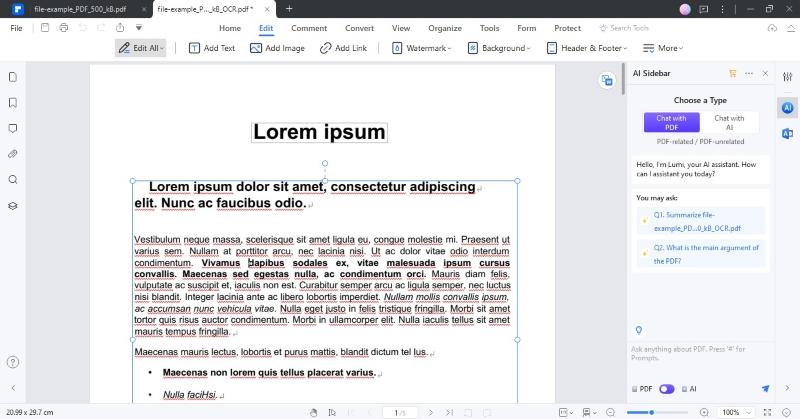Click the shopping cart icon in AI Sidebar
This screenshot has width=800, height=419.
[x=733, y=73]
